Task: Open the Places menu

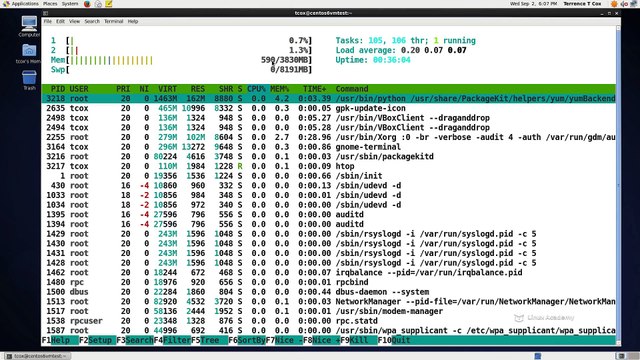Action: [x=50, y=4]
